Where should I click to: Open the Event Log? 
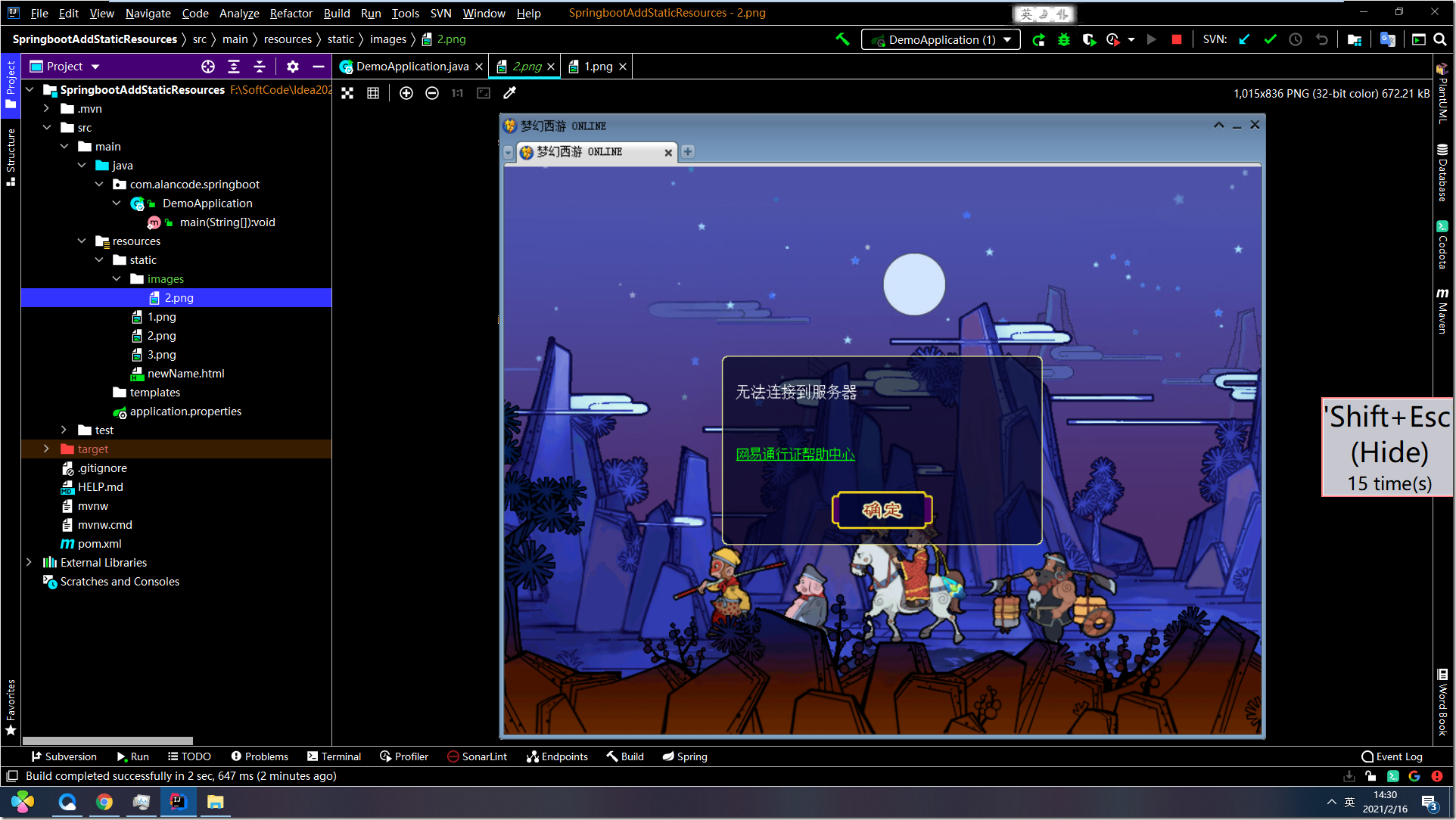pyautogui.click(x=1392, y=756)
